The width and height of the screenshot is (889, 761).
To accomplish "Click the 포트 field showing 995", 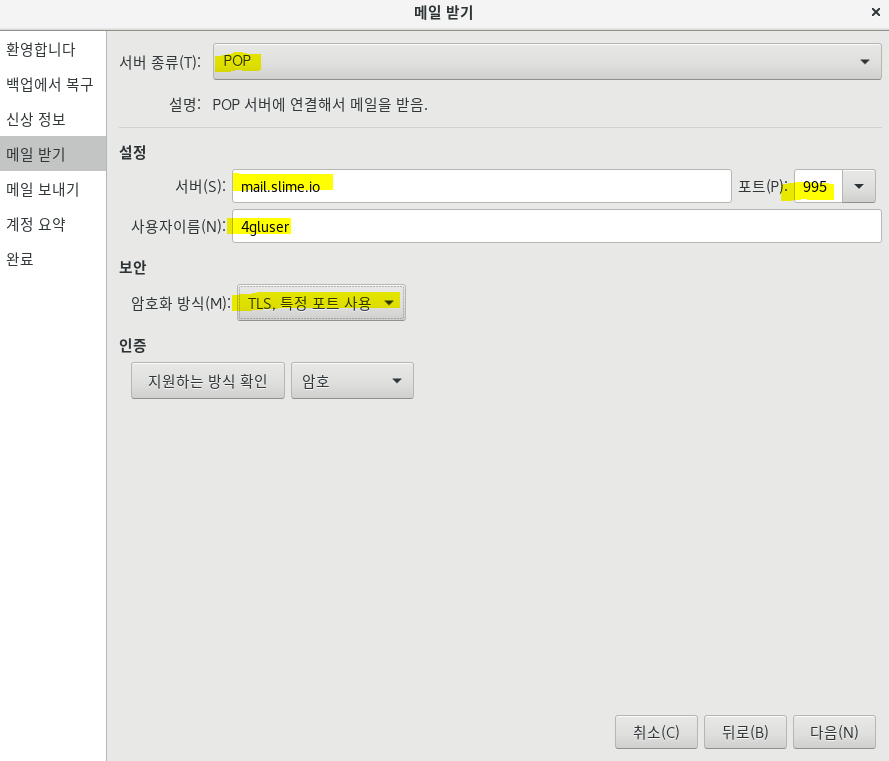I will [x=818, y=186].
